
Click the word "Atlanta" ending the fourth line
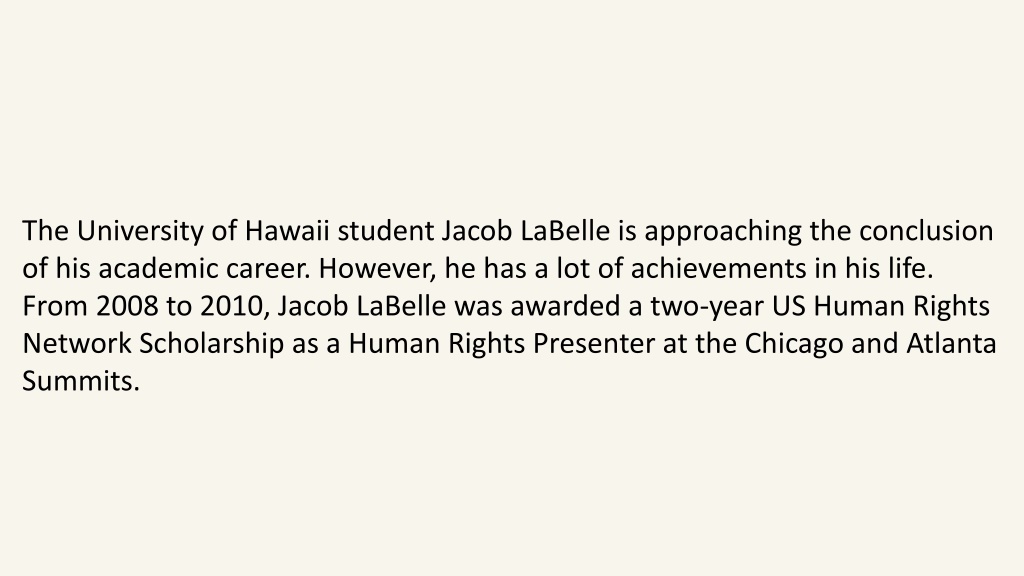(951, 344)
